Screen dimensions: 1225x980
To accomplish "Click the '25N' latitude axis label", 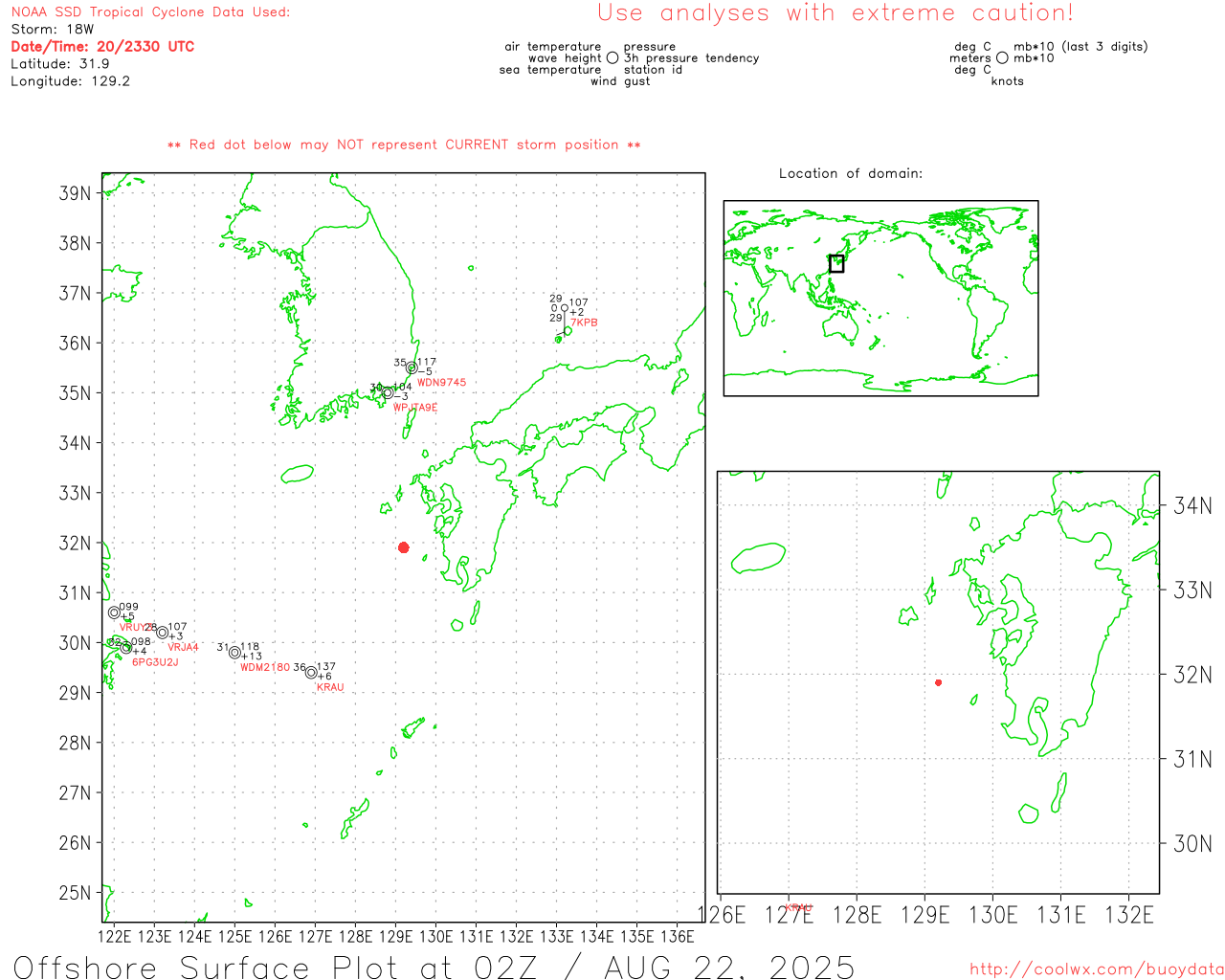I will 75,893.
